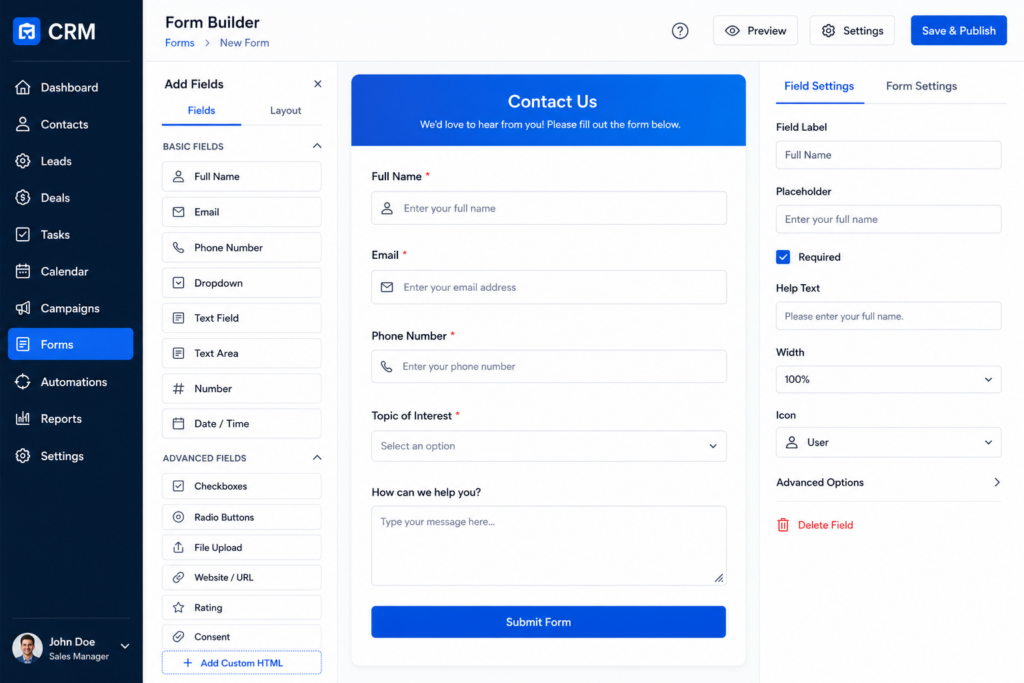The image size is (1024, 683).
Task: Add the Rating star field
Action: [242, 607]
